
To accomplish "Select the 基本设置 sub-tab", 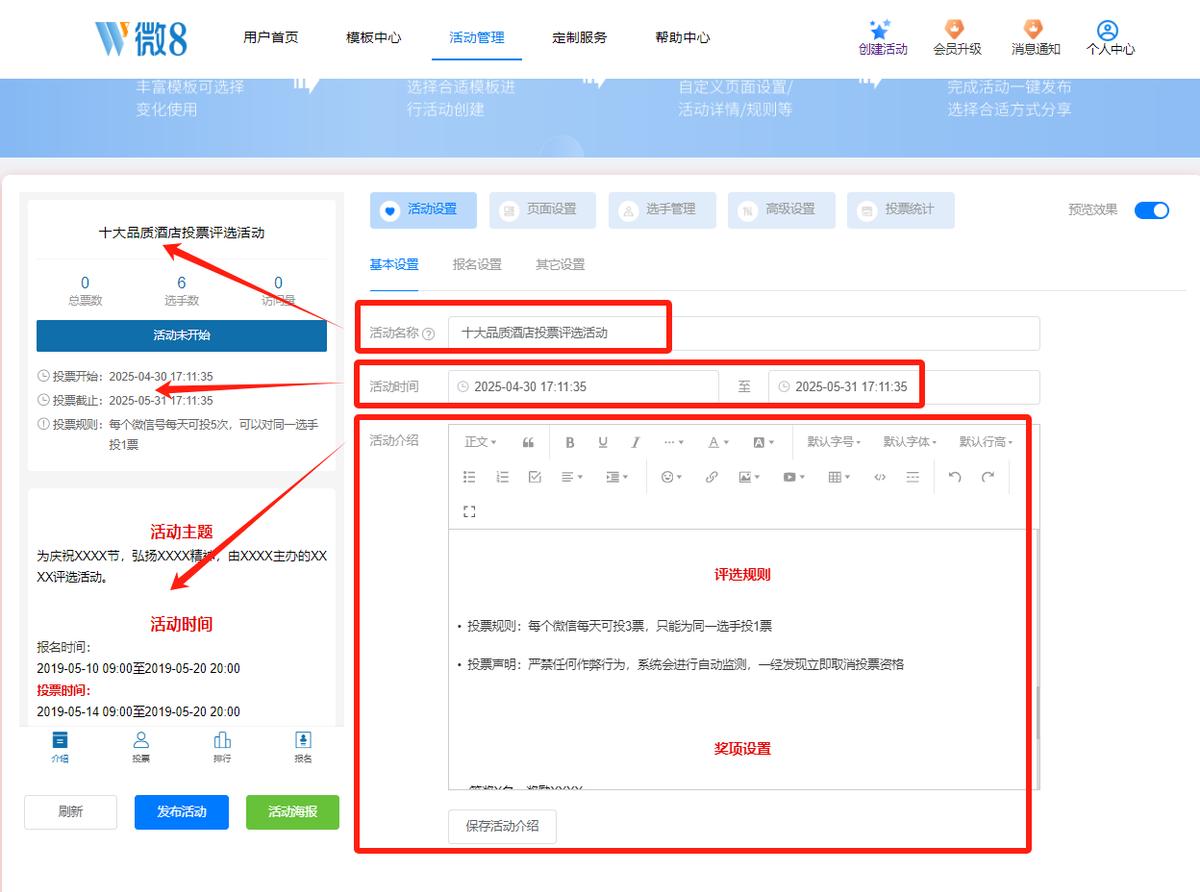I will pyautogui.click(x=394, y=265).
